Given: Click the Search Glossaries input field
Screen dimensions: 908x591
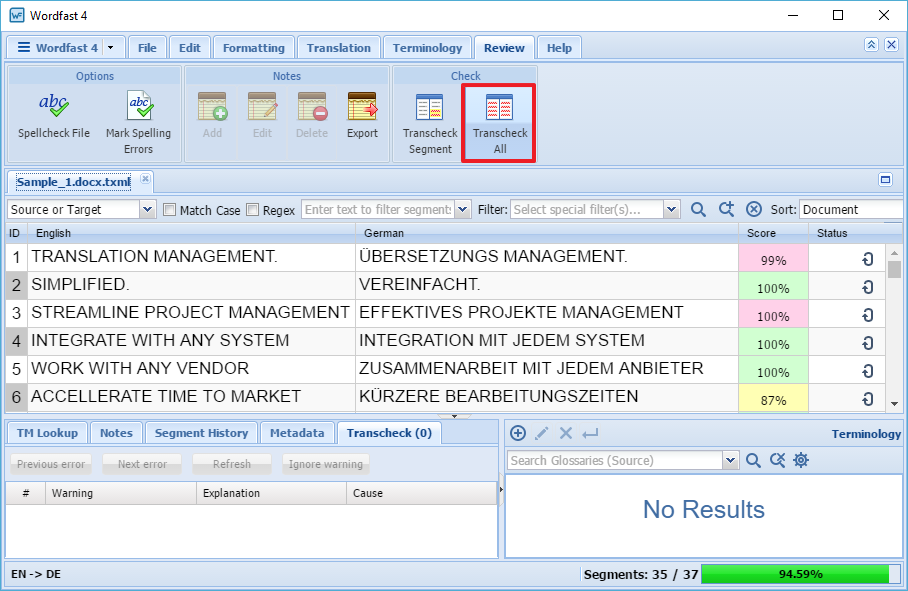Looking at the screenshot, I should 616,460.
